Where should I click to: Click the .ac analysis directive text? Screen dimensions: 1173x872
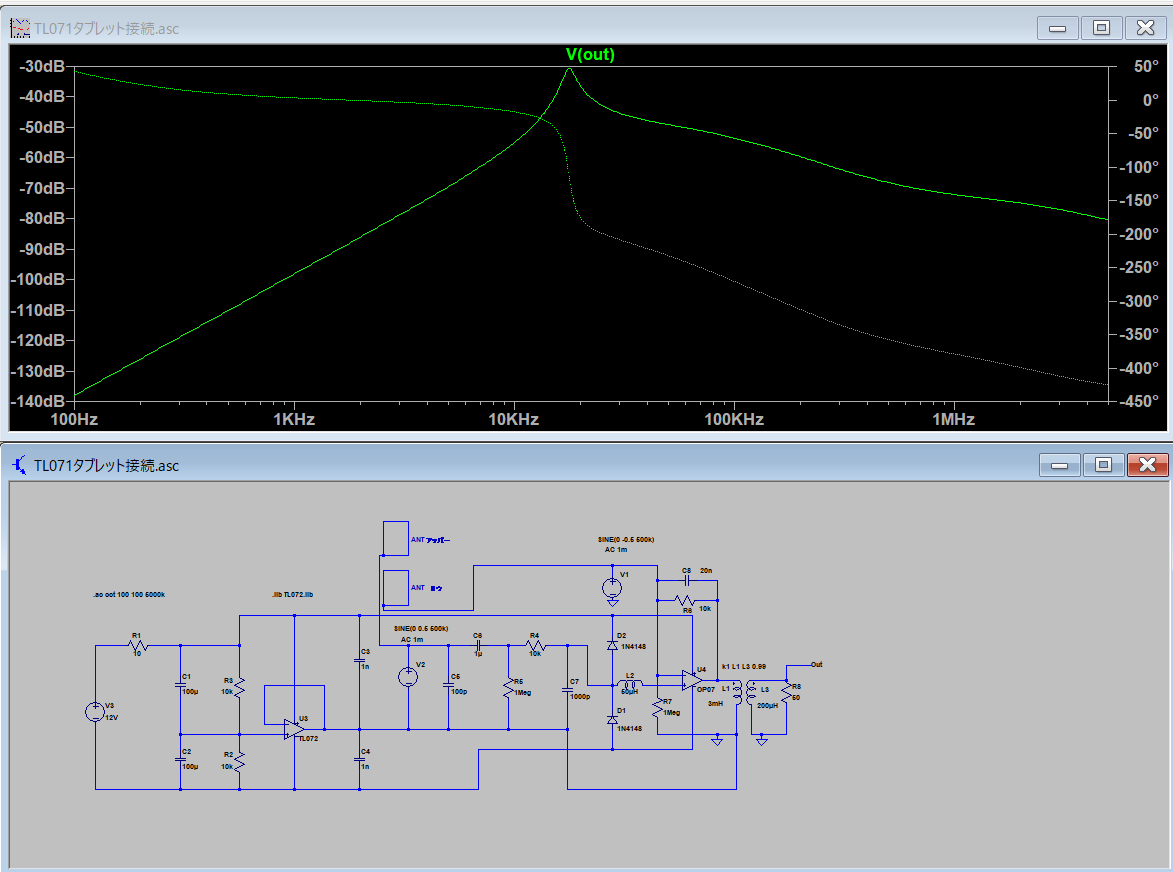tap(129, 594)
